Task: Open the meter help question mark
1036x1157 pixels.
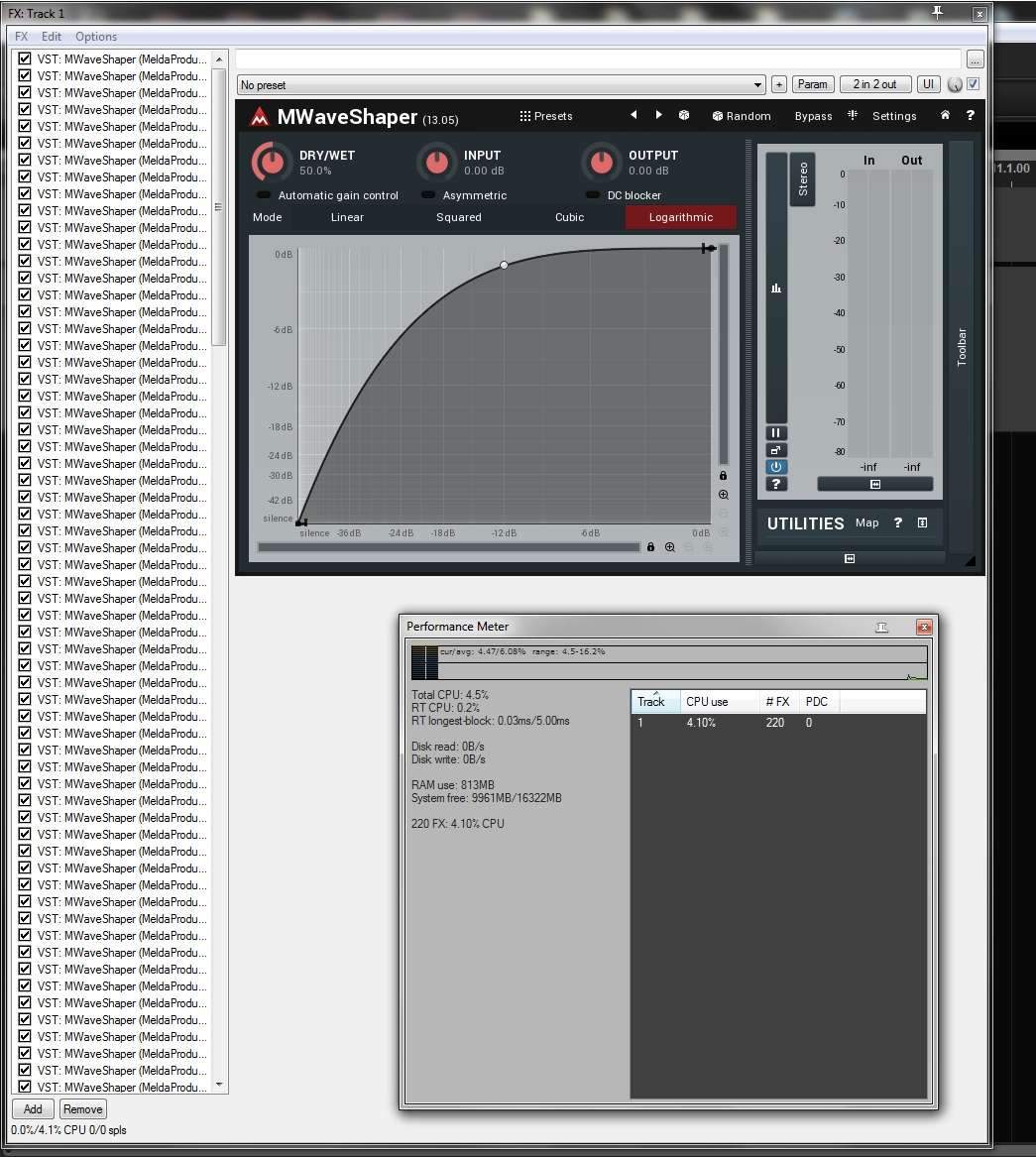Action: [775, 484]
